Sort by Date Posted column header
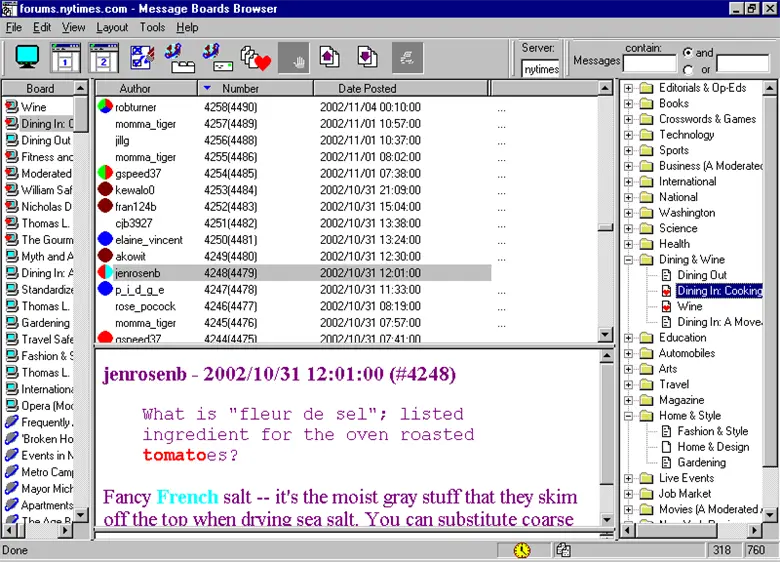This screenshot has width=780, height=562. (401, 89)
